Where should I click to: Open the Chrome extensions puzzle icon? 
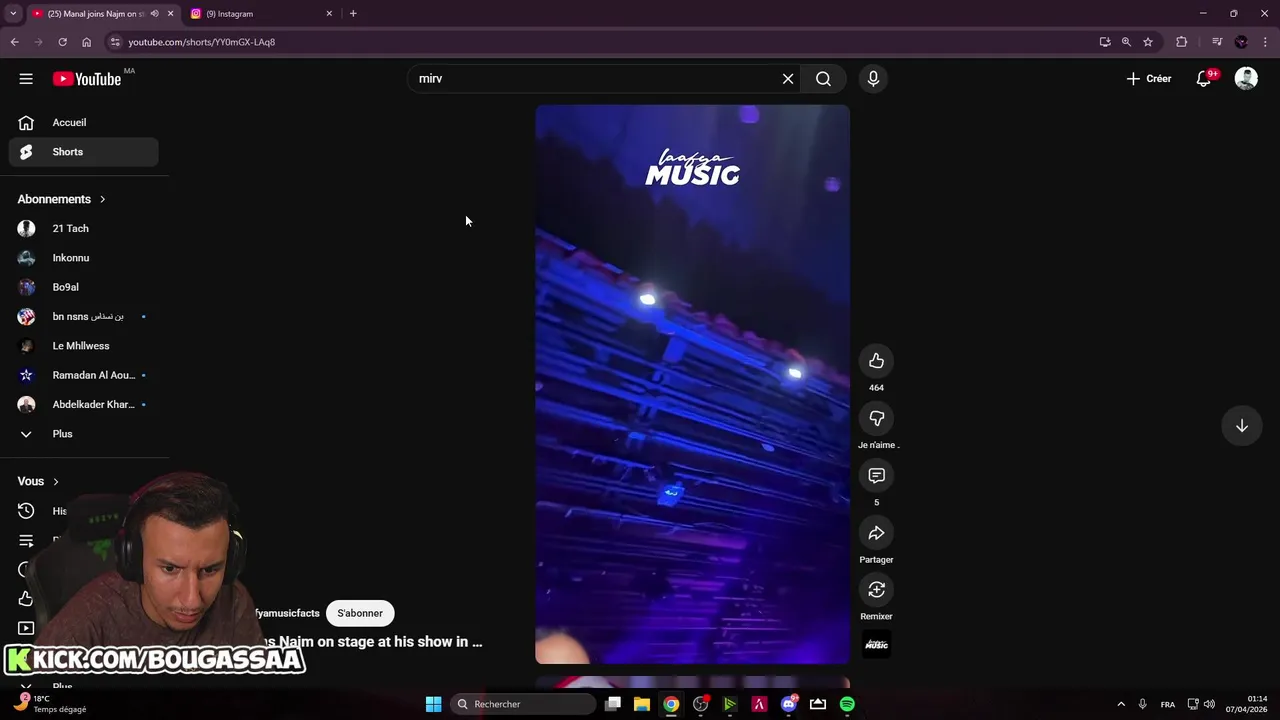point(1182,42)
